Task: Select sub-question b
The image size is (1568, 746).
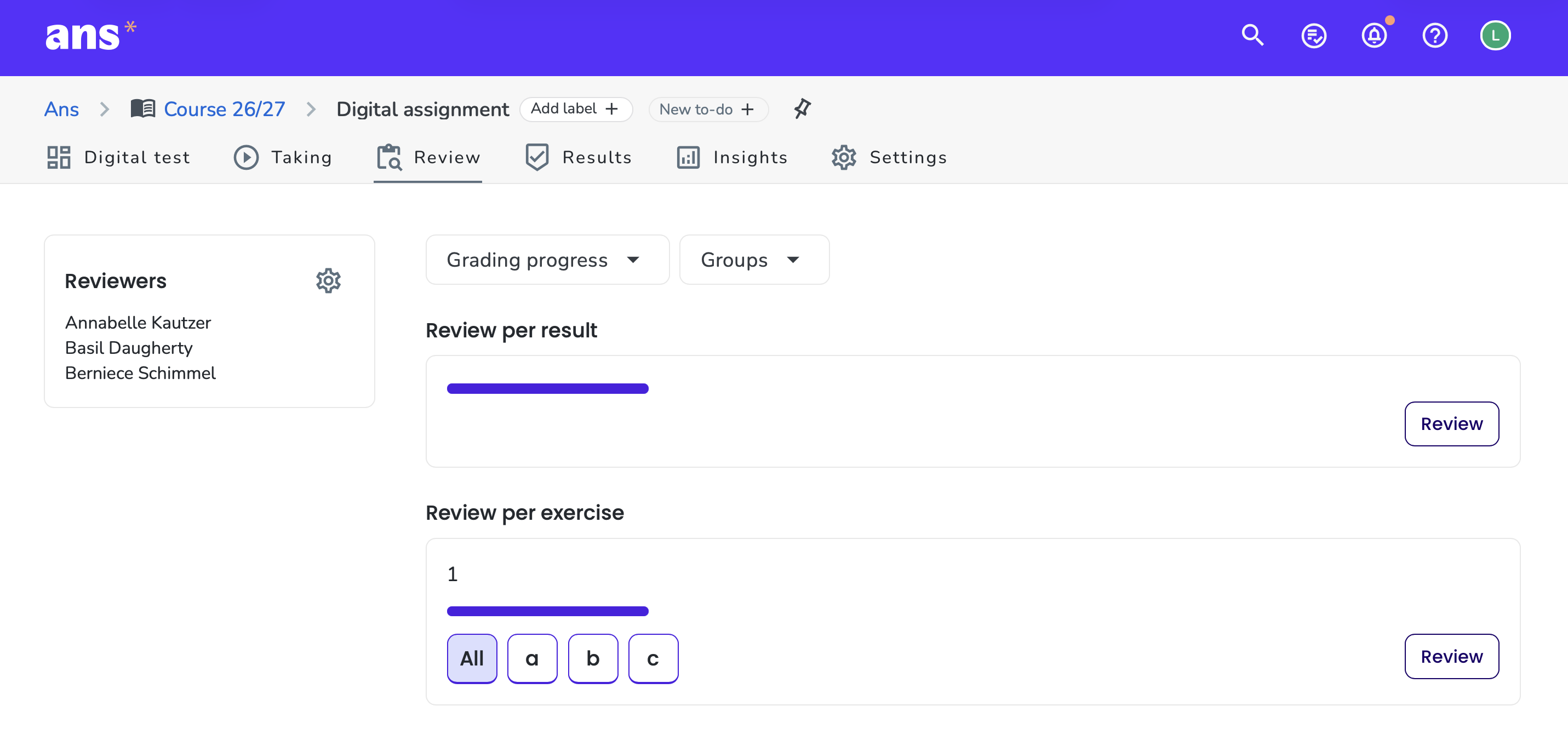Action: coord(593,658)
